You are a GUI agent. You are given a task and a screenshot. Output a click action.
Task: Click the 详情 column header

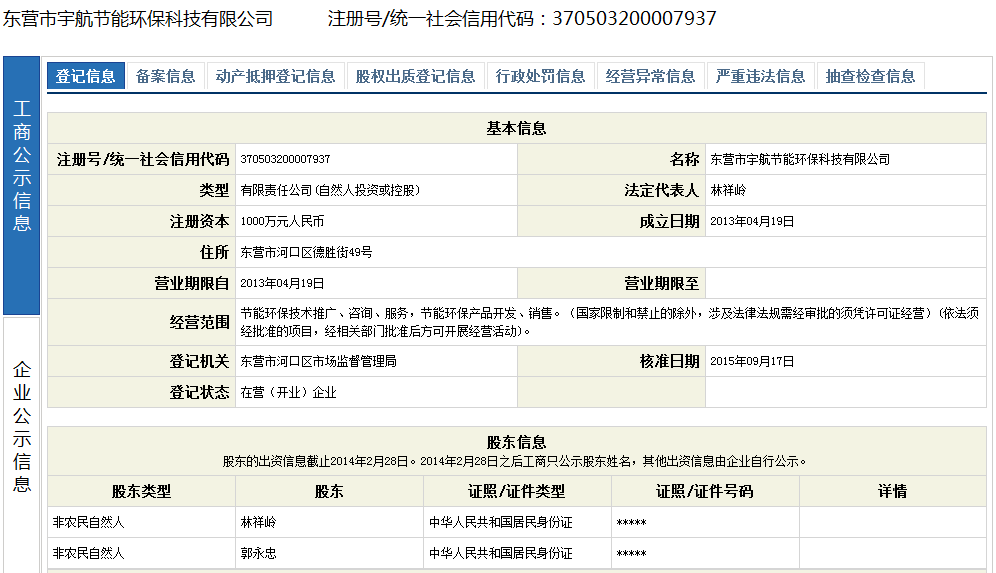[892, 491]
